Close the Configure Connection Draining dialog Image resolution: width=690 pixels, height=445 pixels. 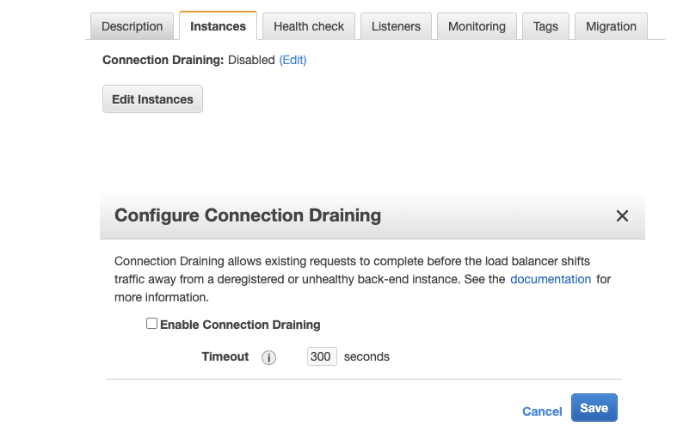622,216
